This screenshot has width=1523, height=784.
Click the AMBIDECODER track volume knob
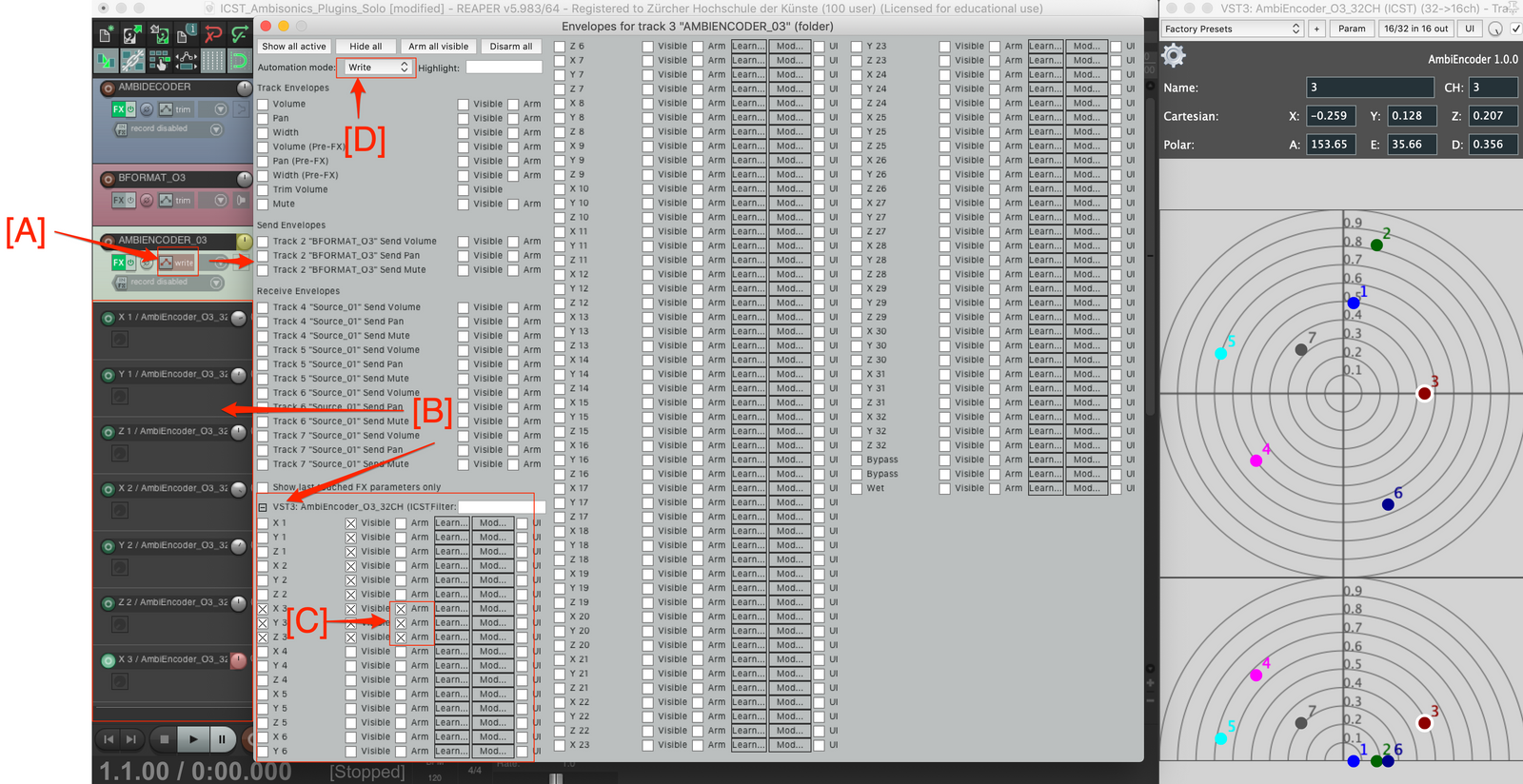point(245,88)
